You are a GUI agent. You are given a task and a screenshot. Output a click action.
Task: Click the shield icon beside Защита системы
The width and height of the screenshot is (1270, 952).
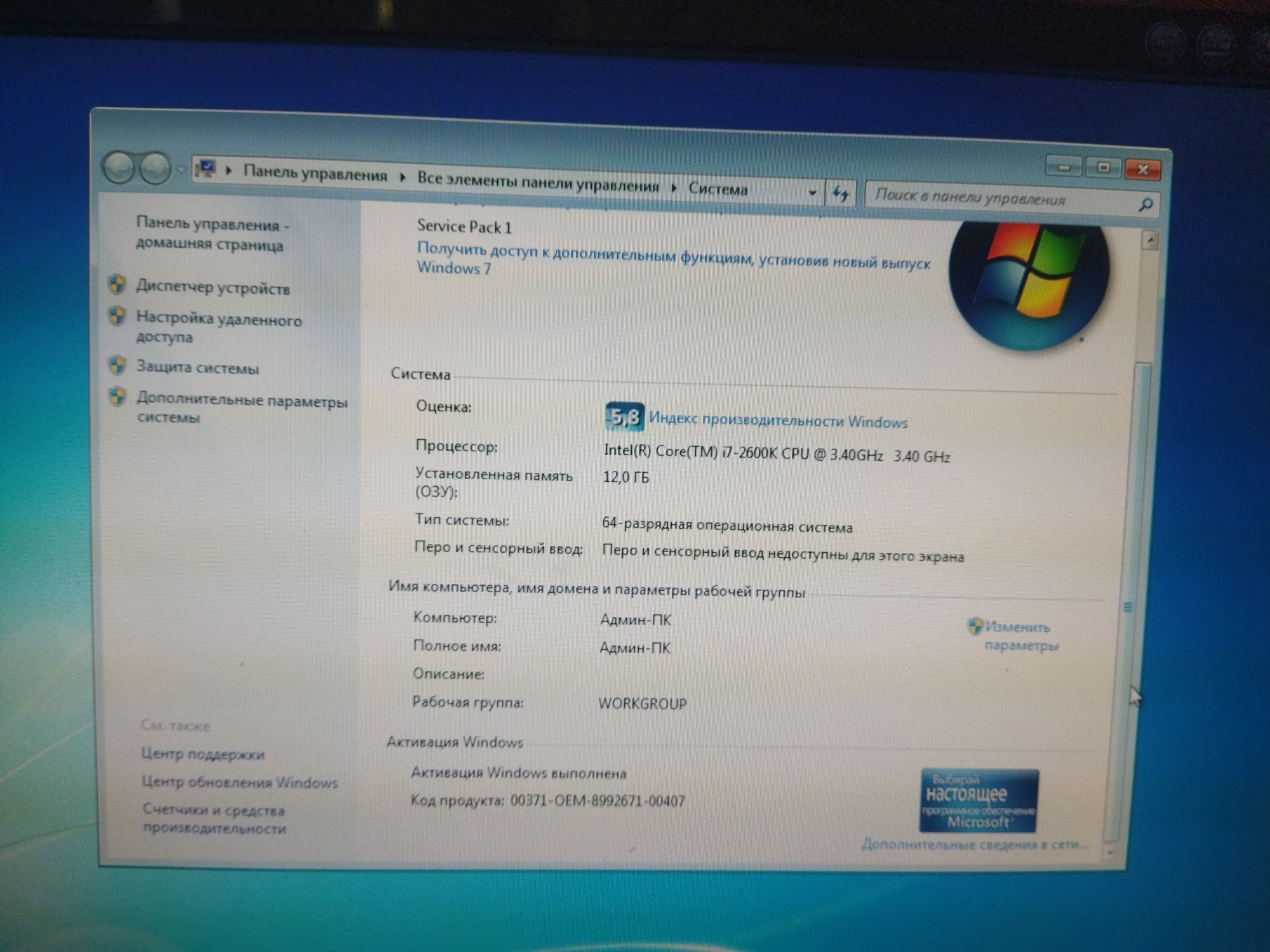click(117, 365)
